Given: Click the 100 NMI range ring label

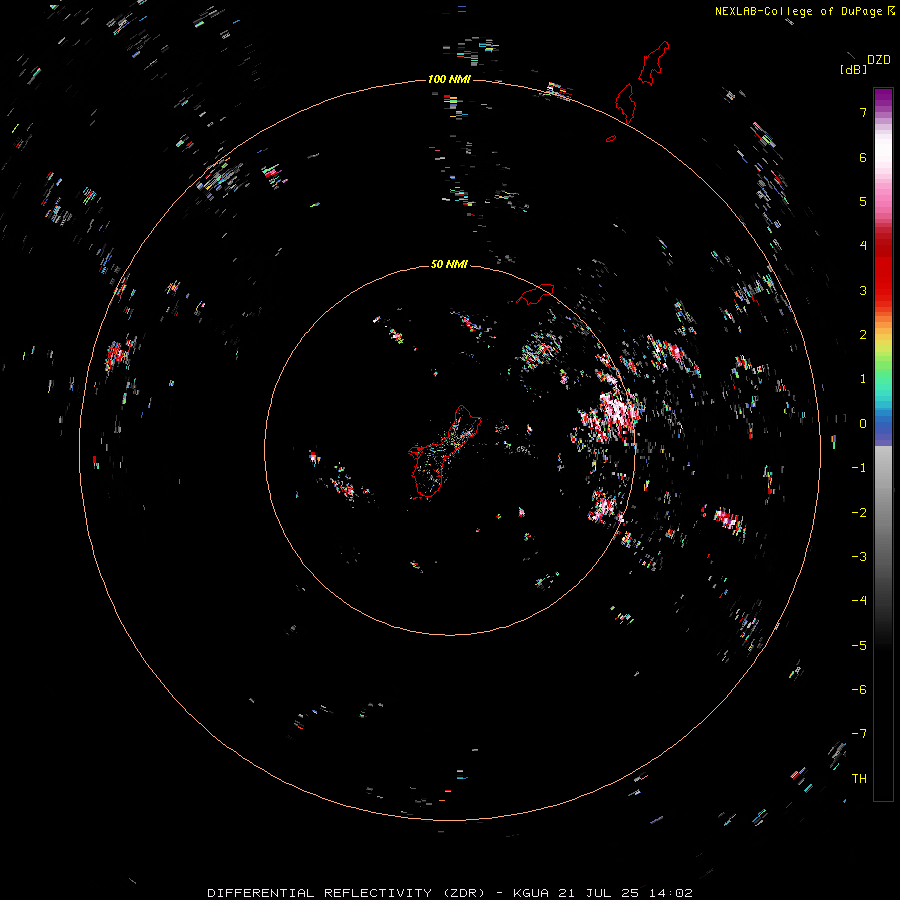Looking at the screenshot, I should (x=449, y=79).
